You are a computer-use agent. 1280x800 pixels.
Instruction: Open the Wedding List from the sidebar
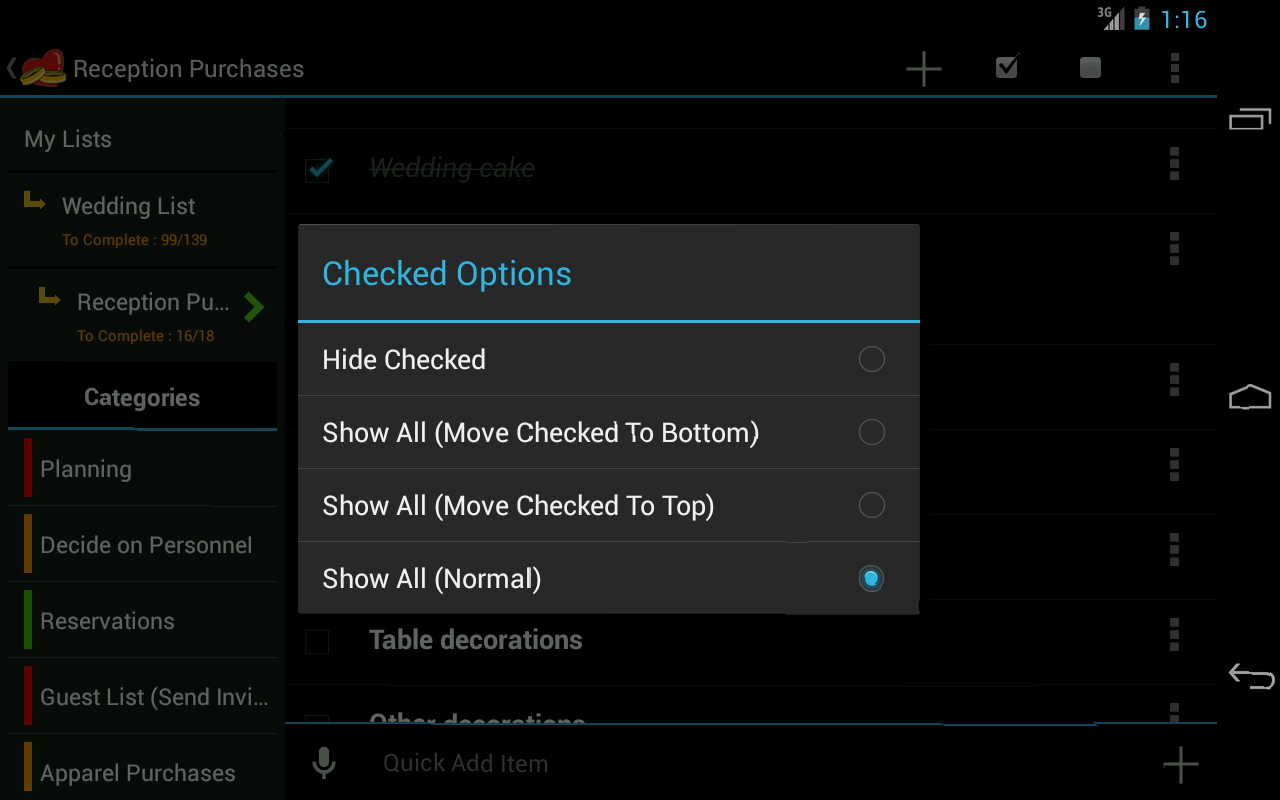tap(128, 206)
